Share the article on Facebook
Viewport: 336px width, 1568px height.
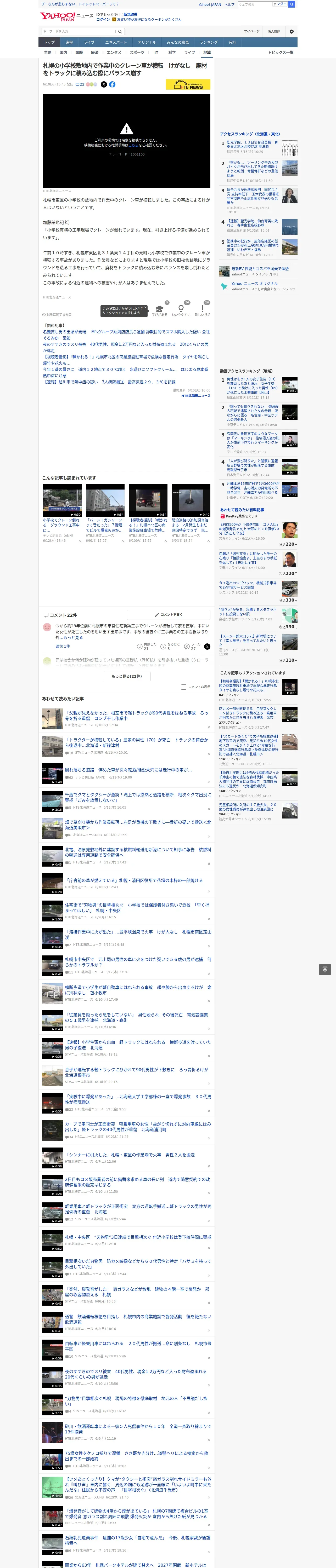[x=112, y=85]
